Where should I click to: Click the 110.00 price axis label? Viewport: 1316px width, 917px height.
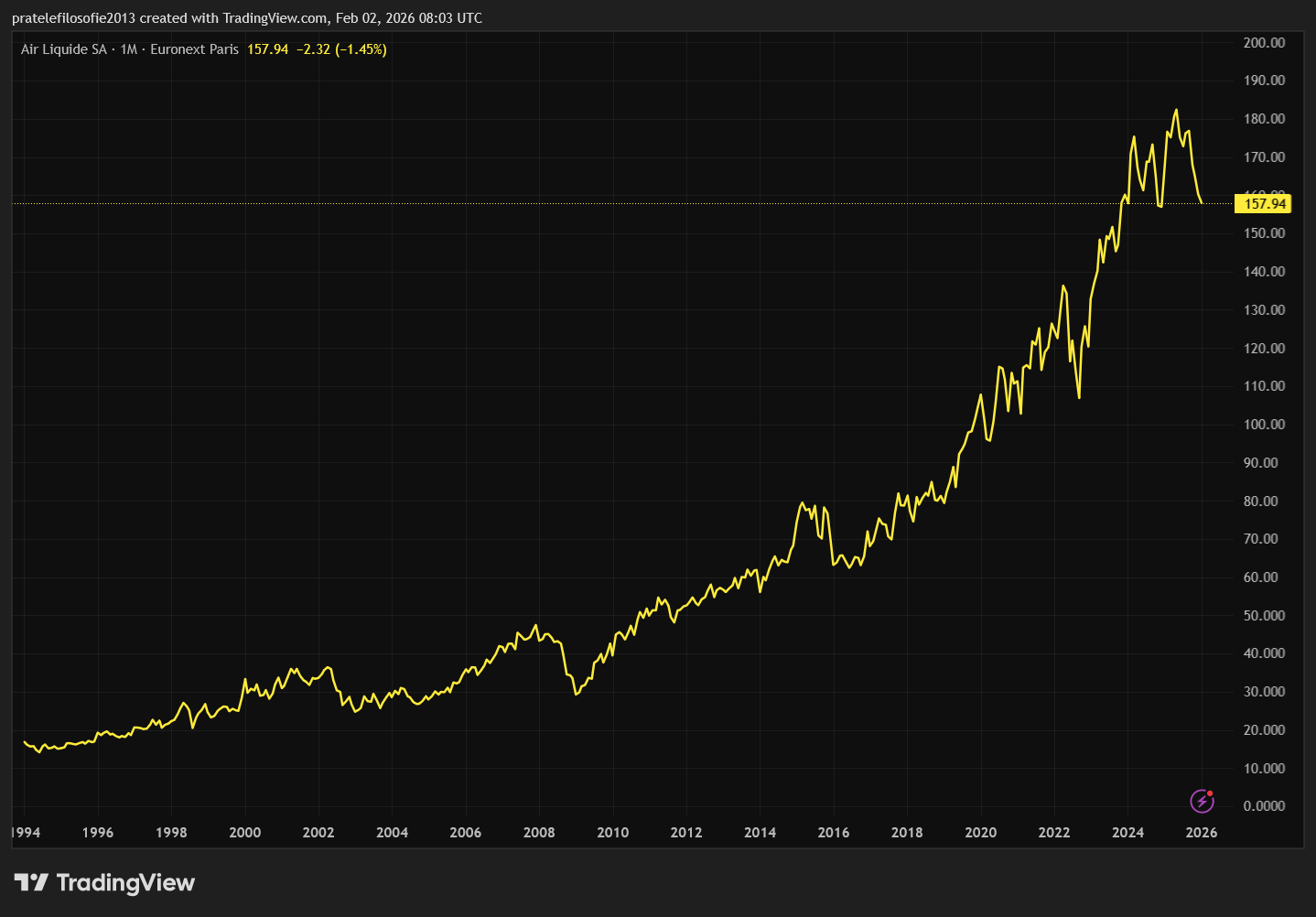point(1264,386)
